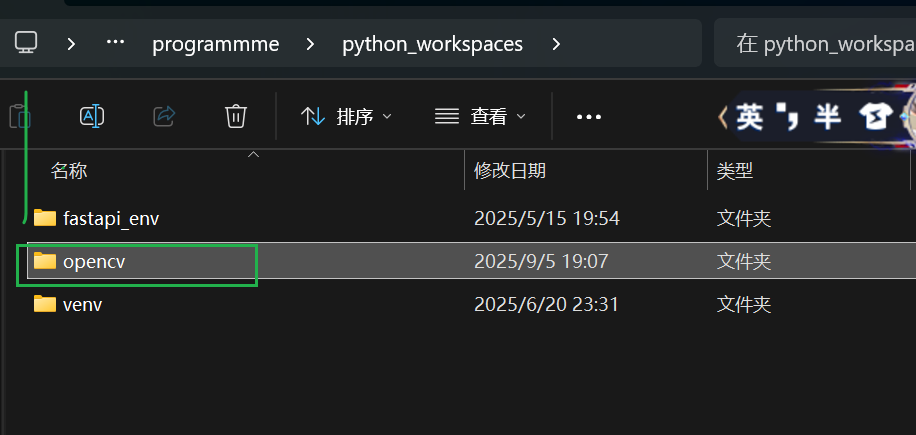The width and height of the screenshot is (916, 435).
Task: Click the This PC monitor icon
Action: click(26, 43)
